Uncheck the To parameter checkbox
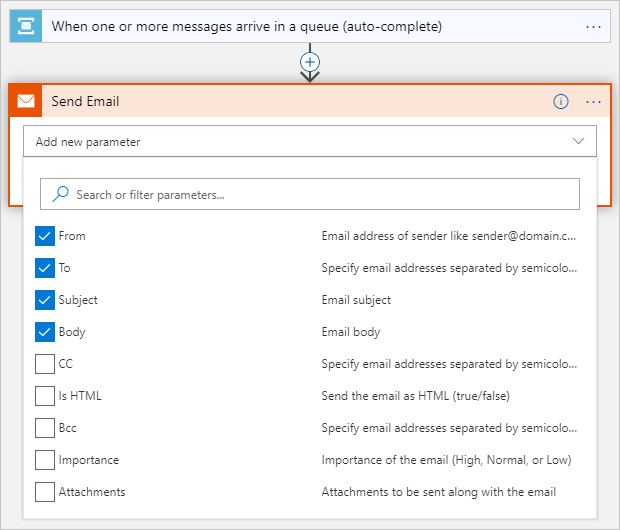Viewport: 620px width, 530px height. pos(45,268)
